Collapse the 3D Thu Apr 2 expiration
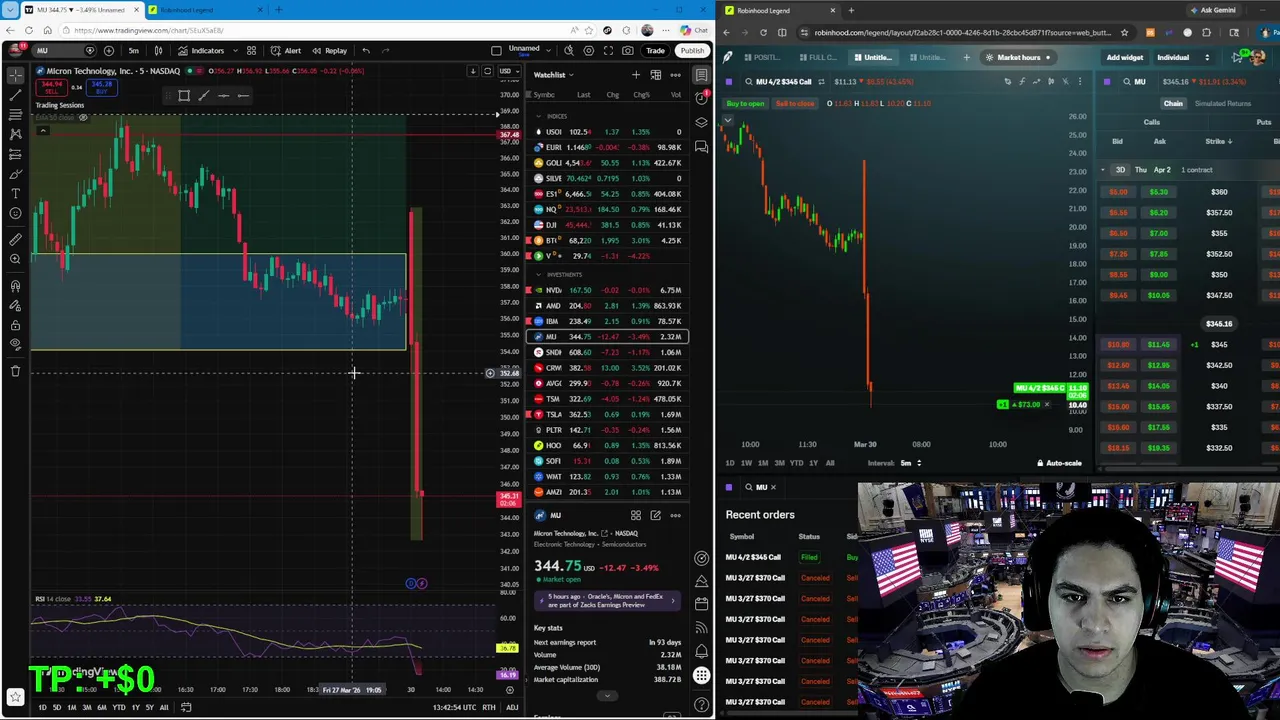 tap(1103, 170)
